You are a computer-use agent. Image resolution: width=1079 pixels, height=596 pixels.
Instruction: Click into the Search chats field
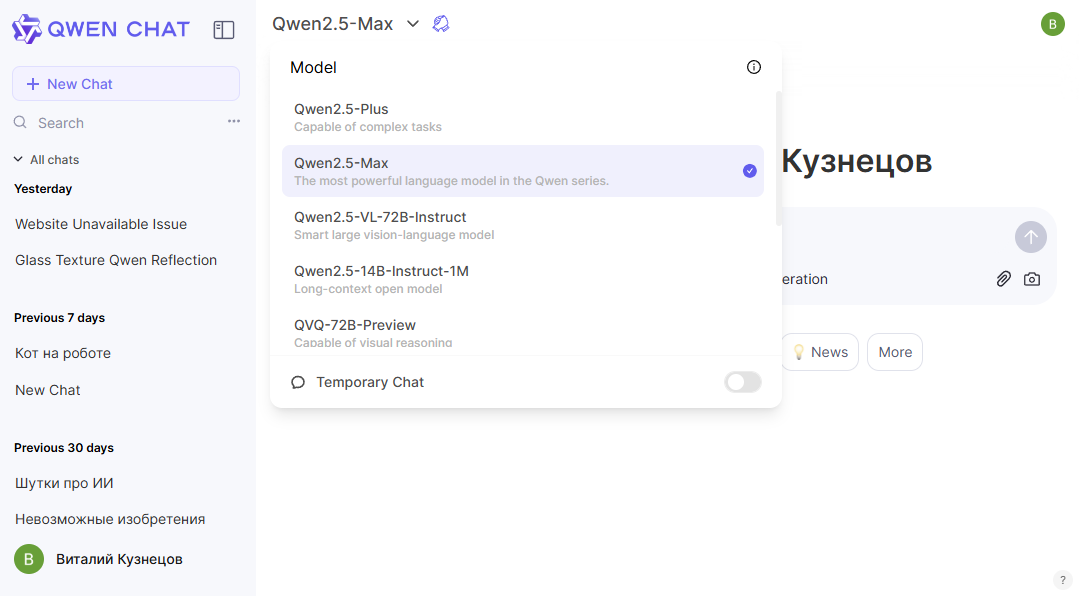coord(129,123)
